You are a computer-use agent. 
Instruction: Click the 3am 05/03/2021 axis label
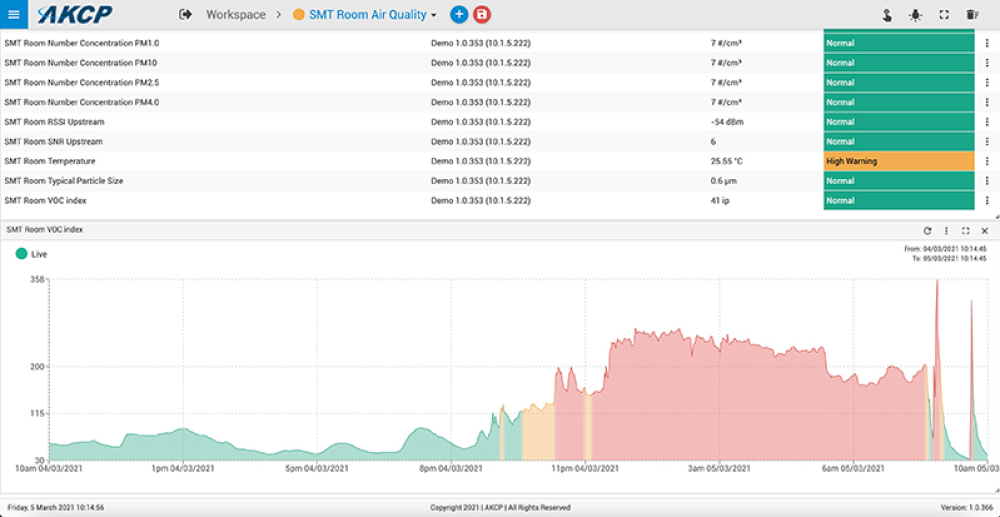pyautogui.click(x=719, y=469)
